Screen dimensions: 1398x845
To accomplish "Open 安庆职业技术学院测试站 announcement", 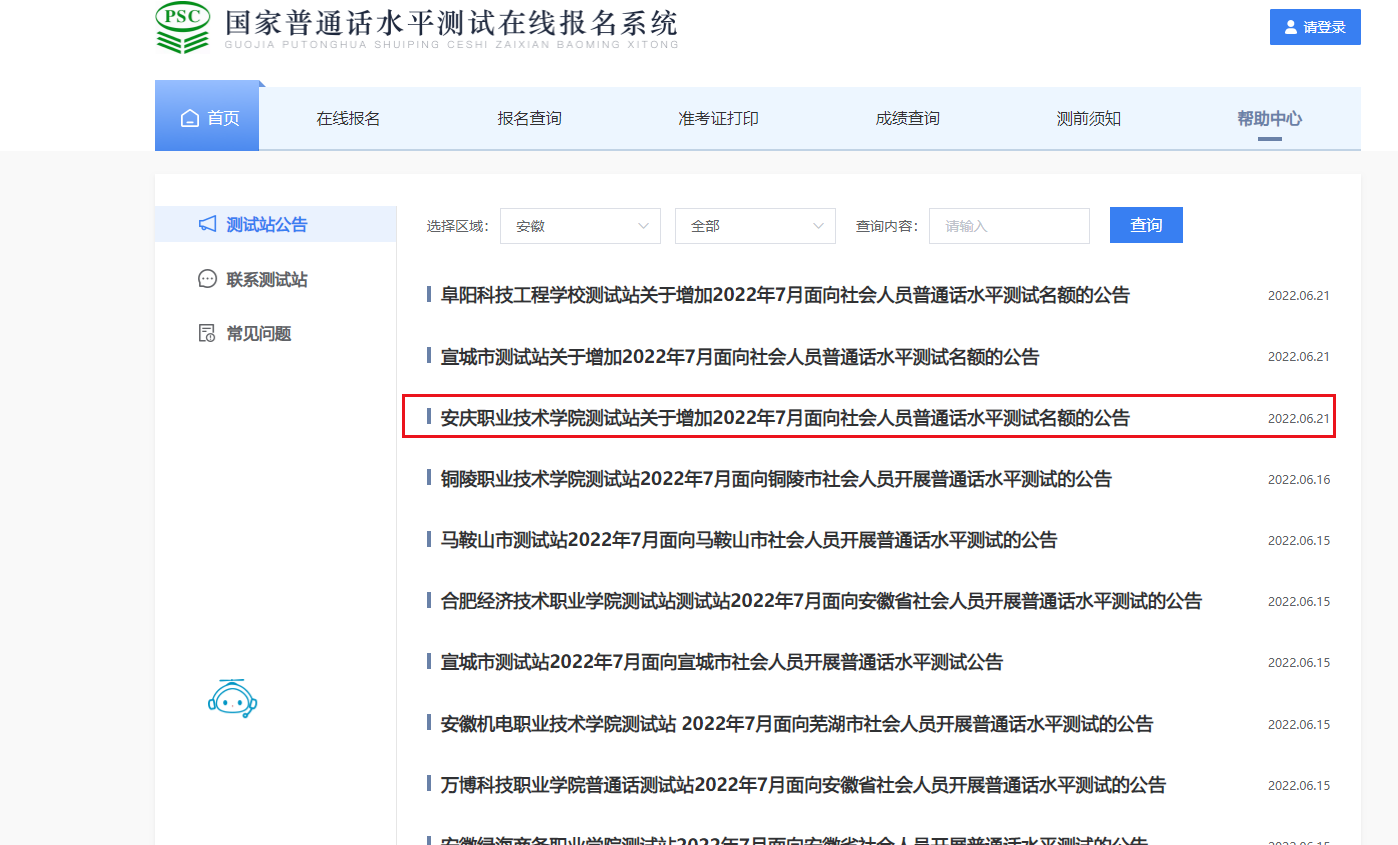I will pyautogui.click(x=785, y=418).
